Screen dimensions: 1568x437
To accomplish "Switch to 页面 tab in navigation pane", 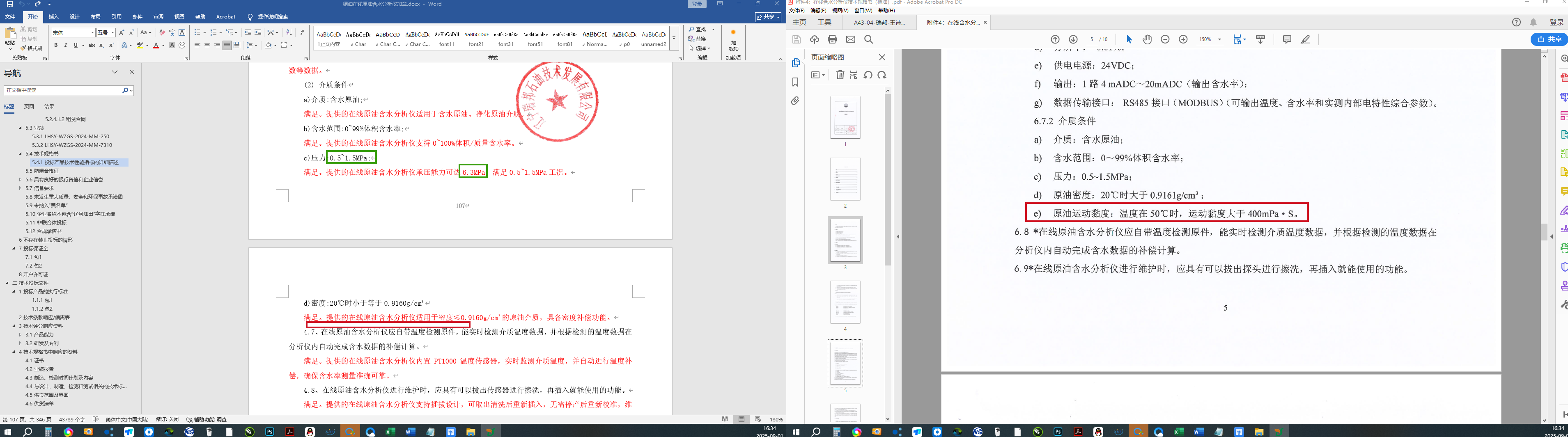I will click(x=29, y=107).
